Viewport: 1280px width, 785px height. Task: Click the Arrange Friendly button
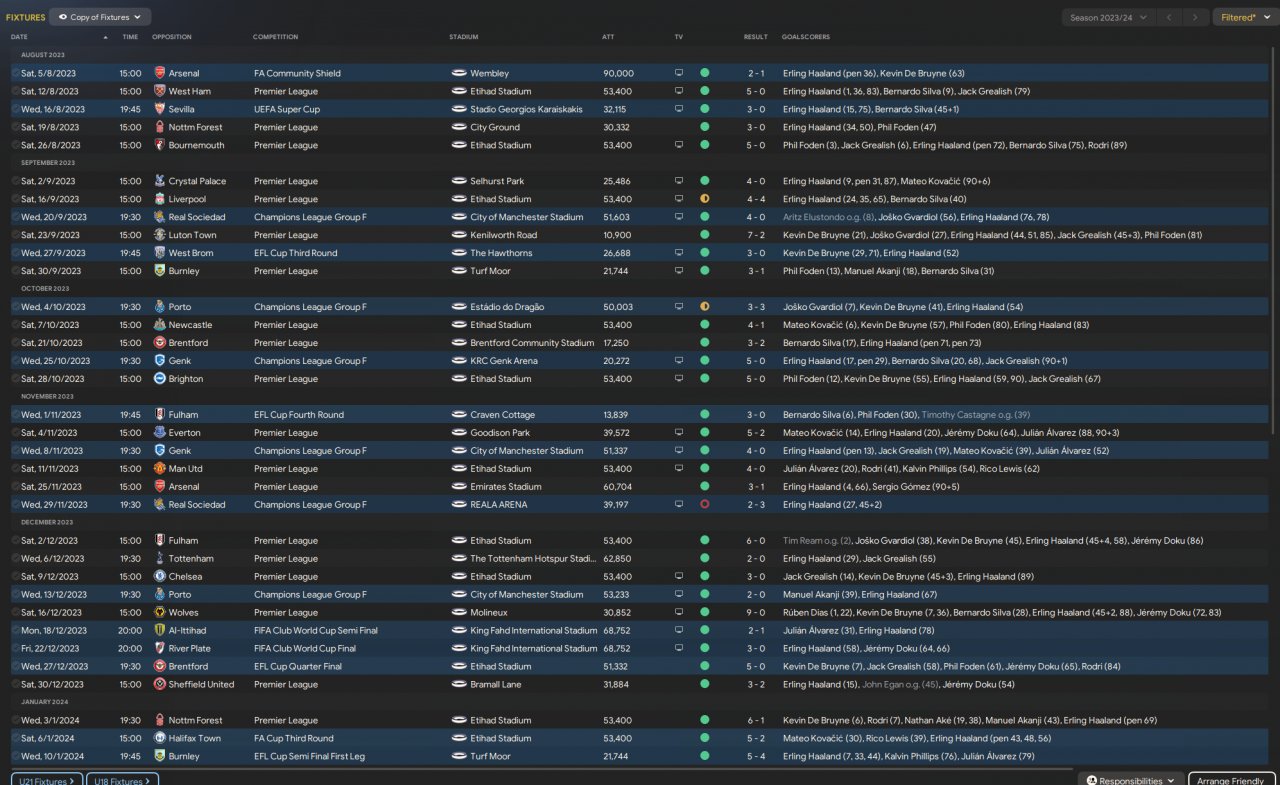click(1231, 780)
